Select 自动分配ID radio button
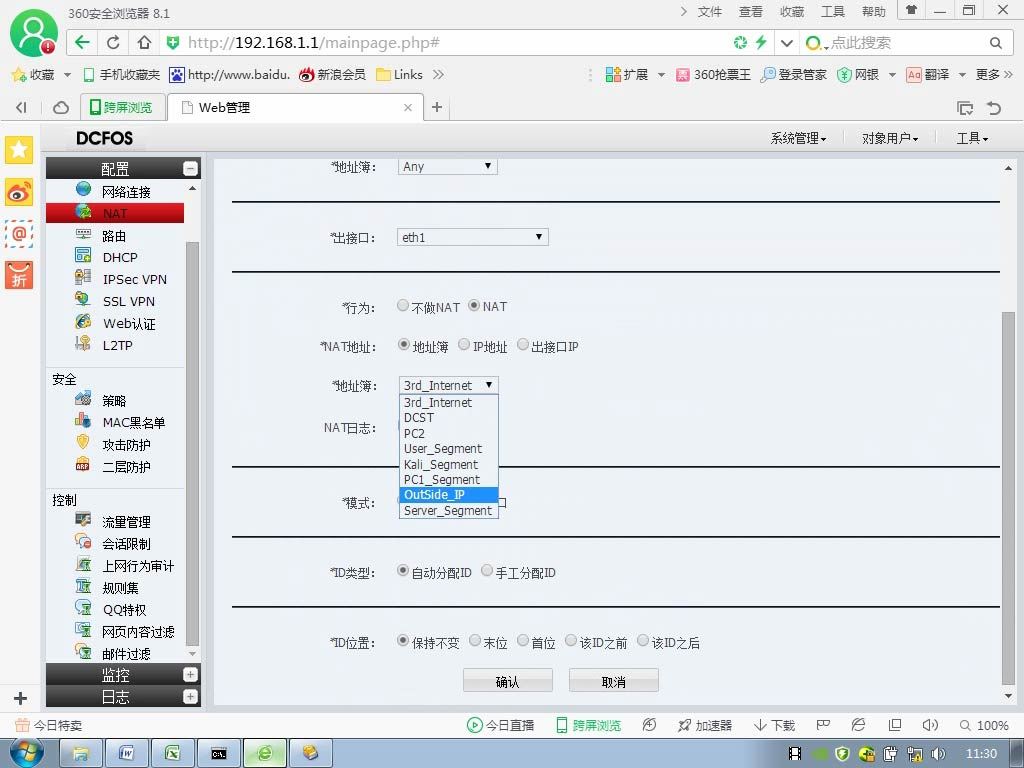 [x=403, y=570]
